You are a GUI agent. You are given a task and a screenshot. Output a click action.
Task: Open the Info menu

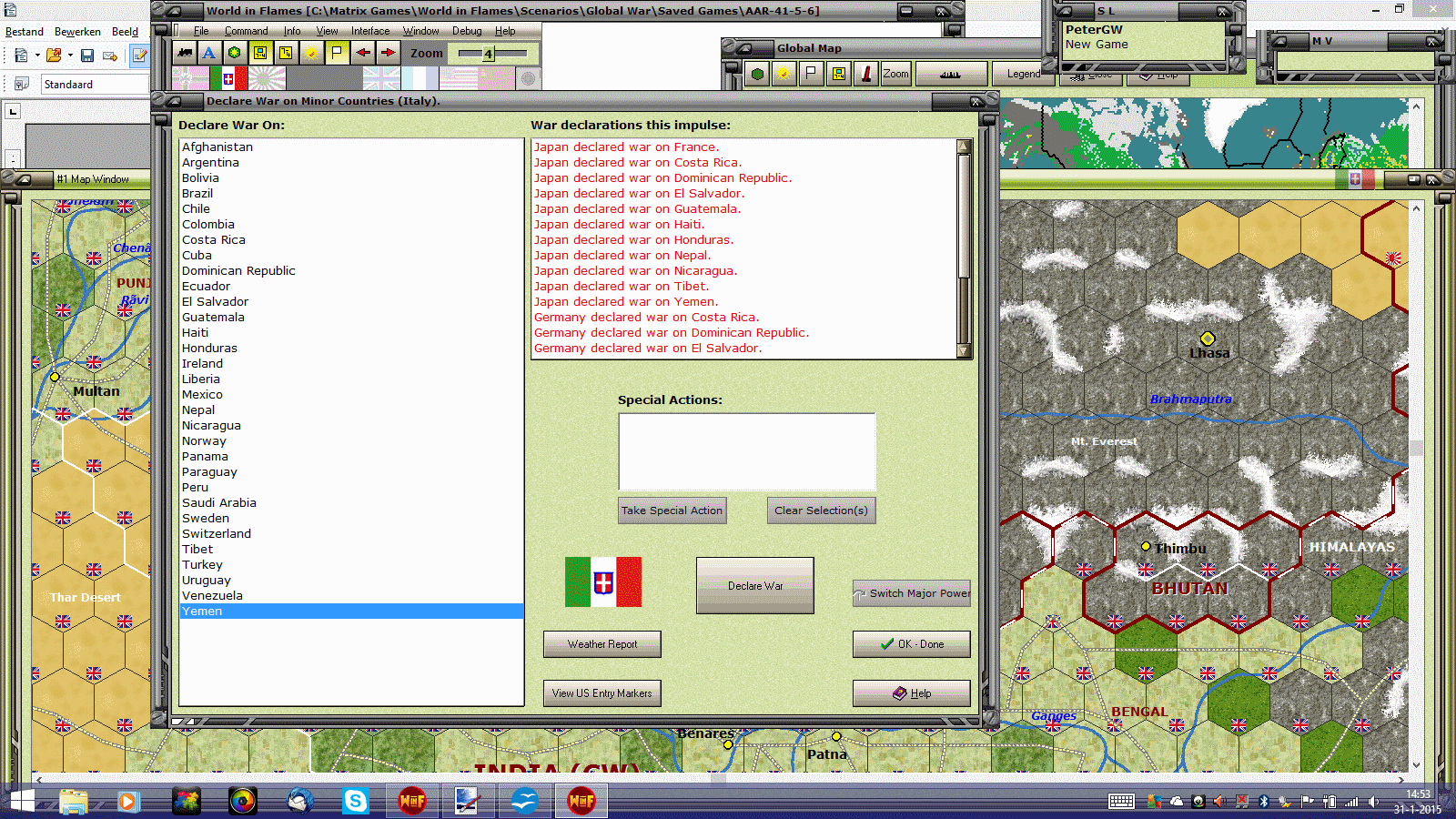pos(291,31)
